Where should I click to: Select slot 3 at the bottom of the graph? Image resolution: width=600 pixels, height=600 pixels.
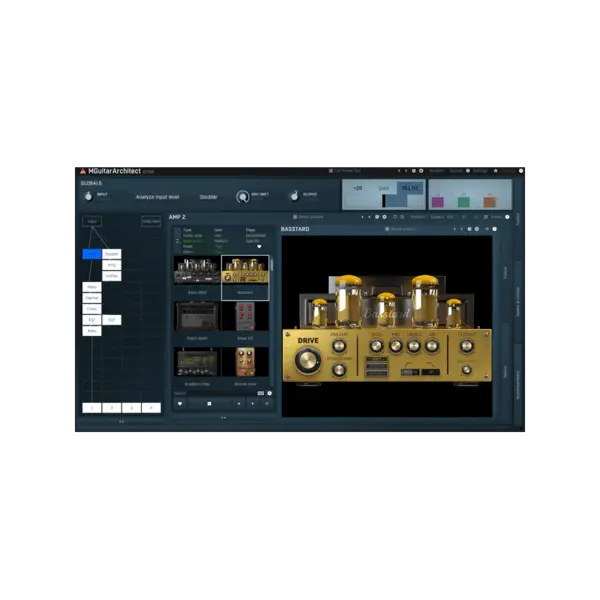pyautogui.click(x=131, y=408)
